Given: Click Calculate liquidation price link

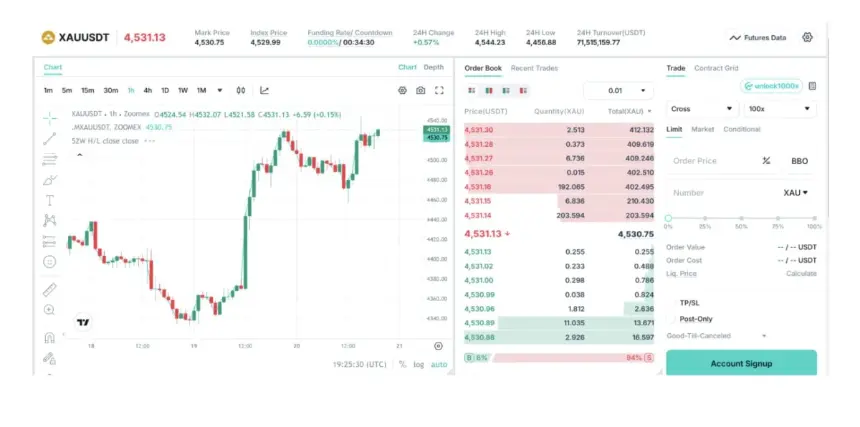Looking at the screenshot, I should tap(801, 274).
